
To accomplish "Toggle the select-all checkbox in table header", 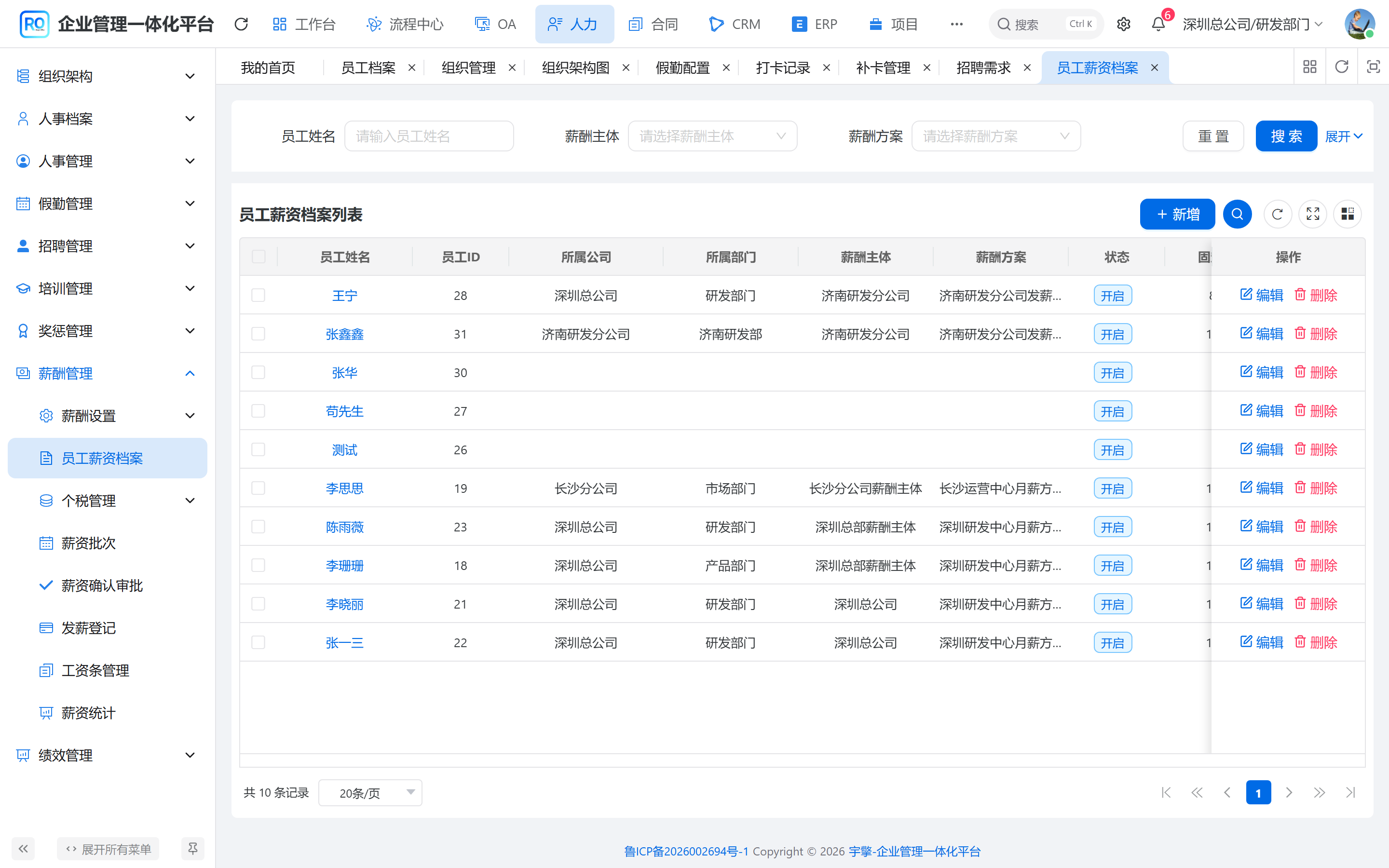I will (x=259, y=257).
